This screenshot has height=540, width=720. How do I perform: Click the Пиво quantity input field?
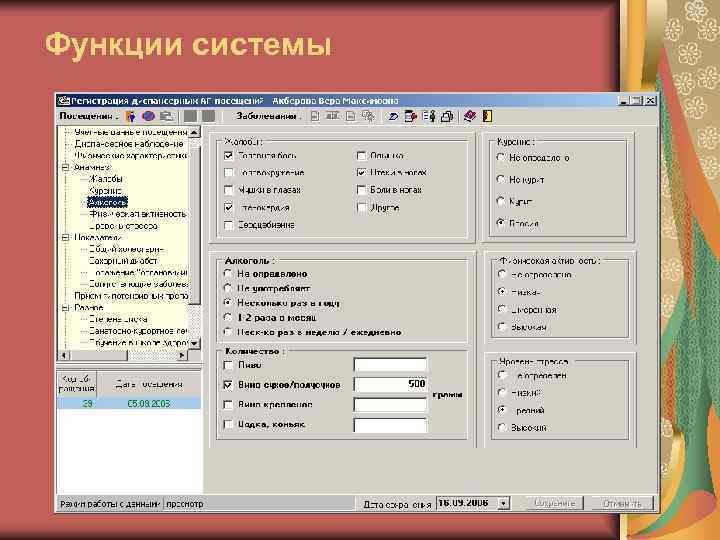pos(390,366)
